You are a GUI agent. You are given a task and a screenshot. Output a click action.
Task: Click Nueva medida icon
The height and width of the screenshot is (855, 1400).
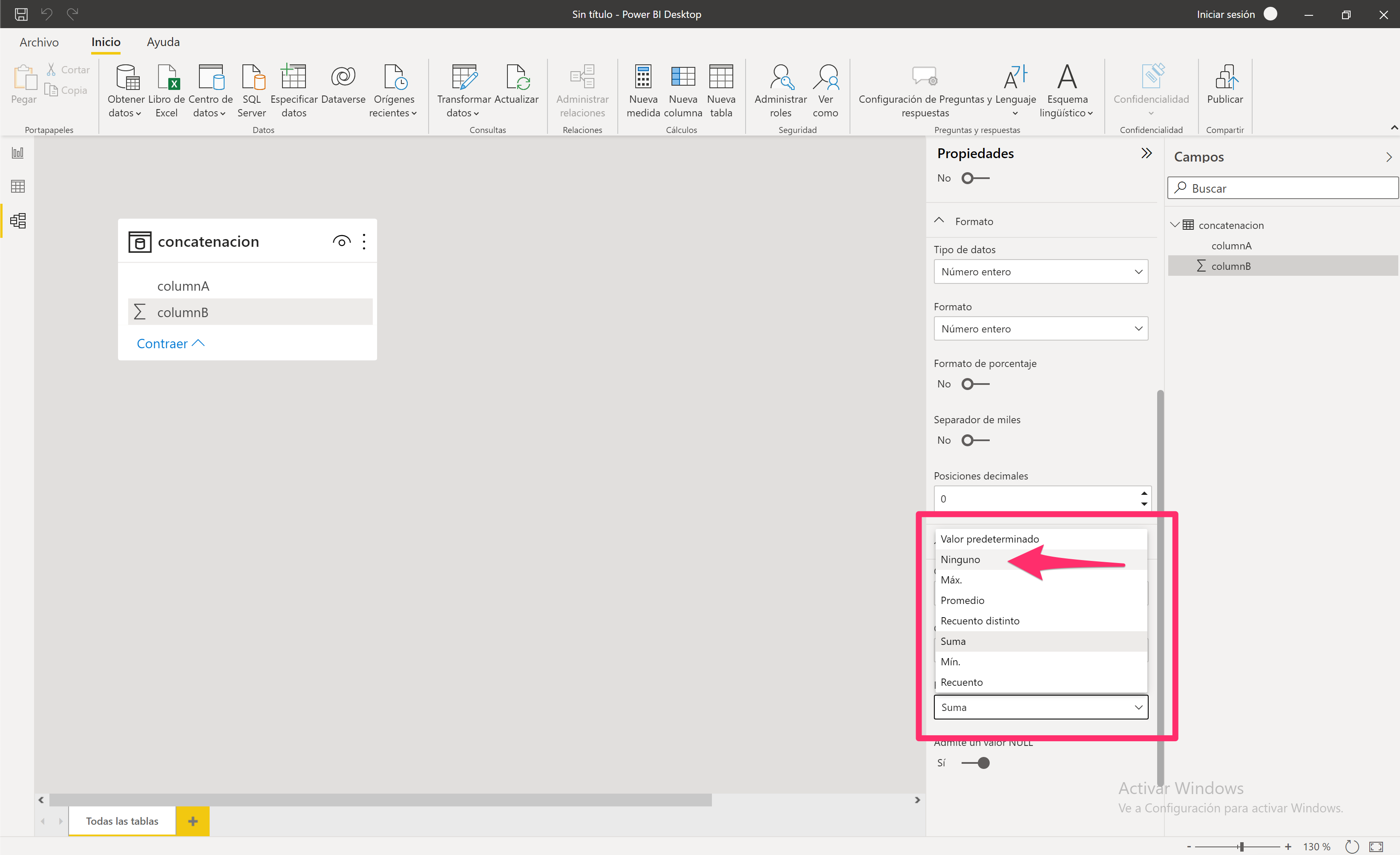pyautogui.click(x=643, y=90)
